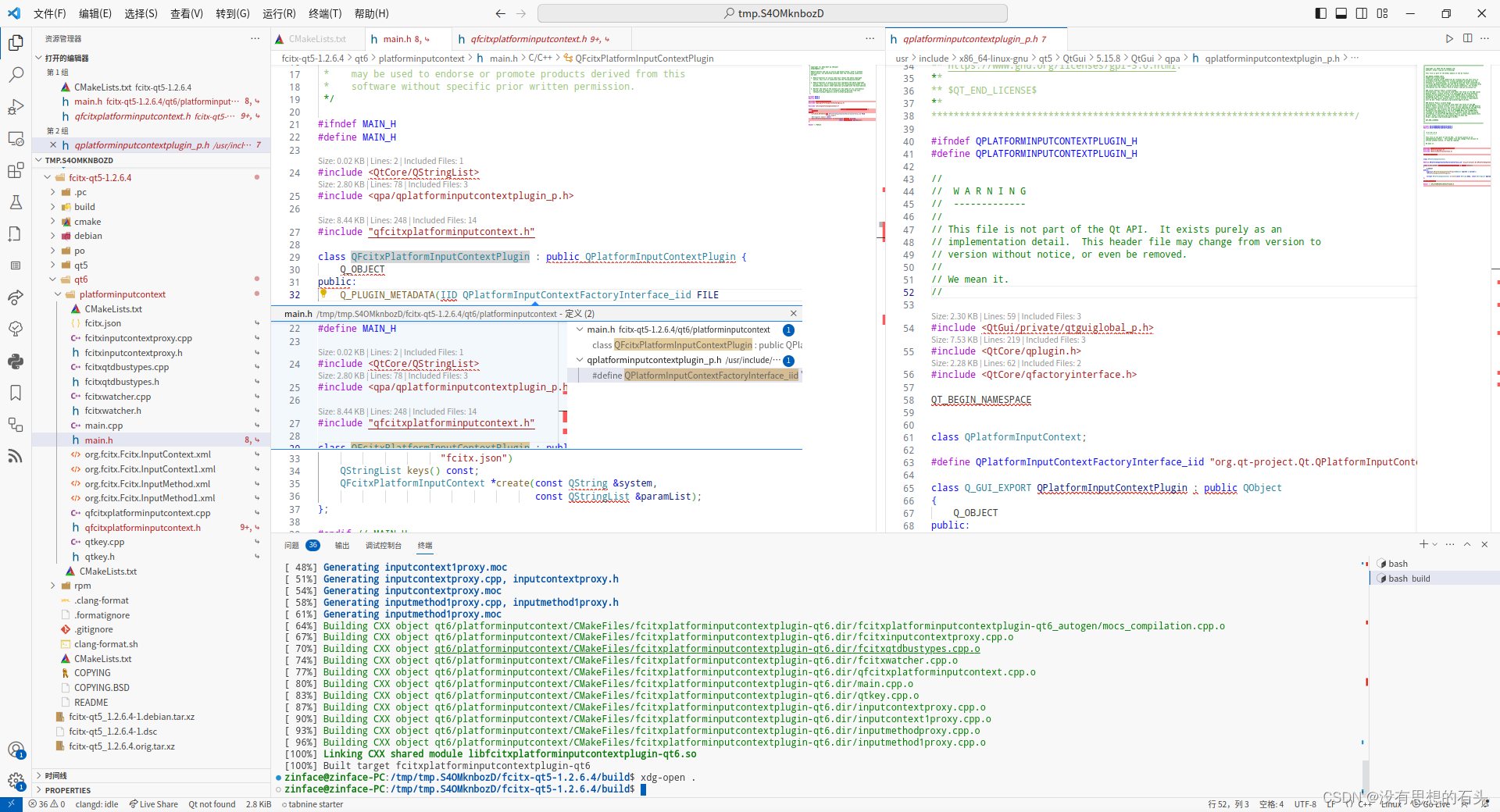The image size is (1500, 812).
Task: Toggle secondary sidebar visibility
Action: pyautogui.click(x=1362, y=13)
